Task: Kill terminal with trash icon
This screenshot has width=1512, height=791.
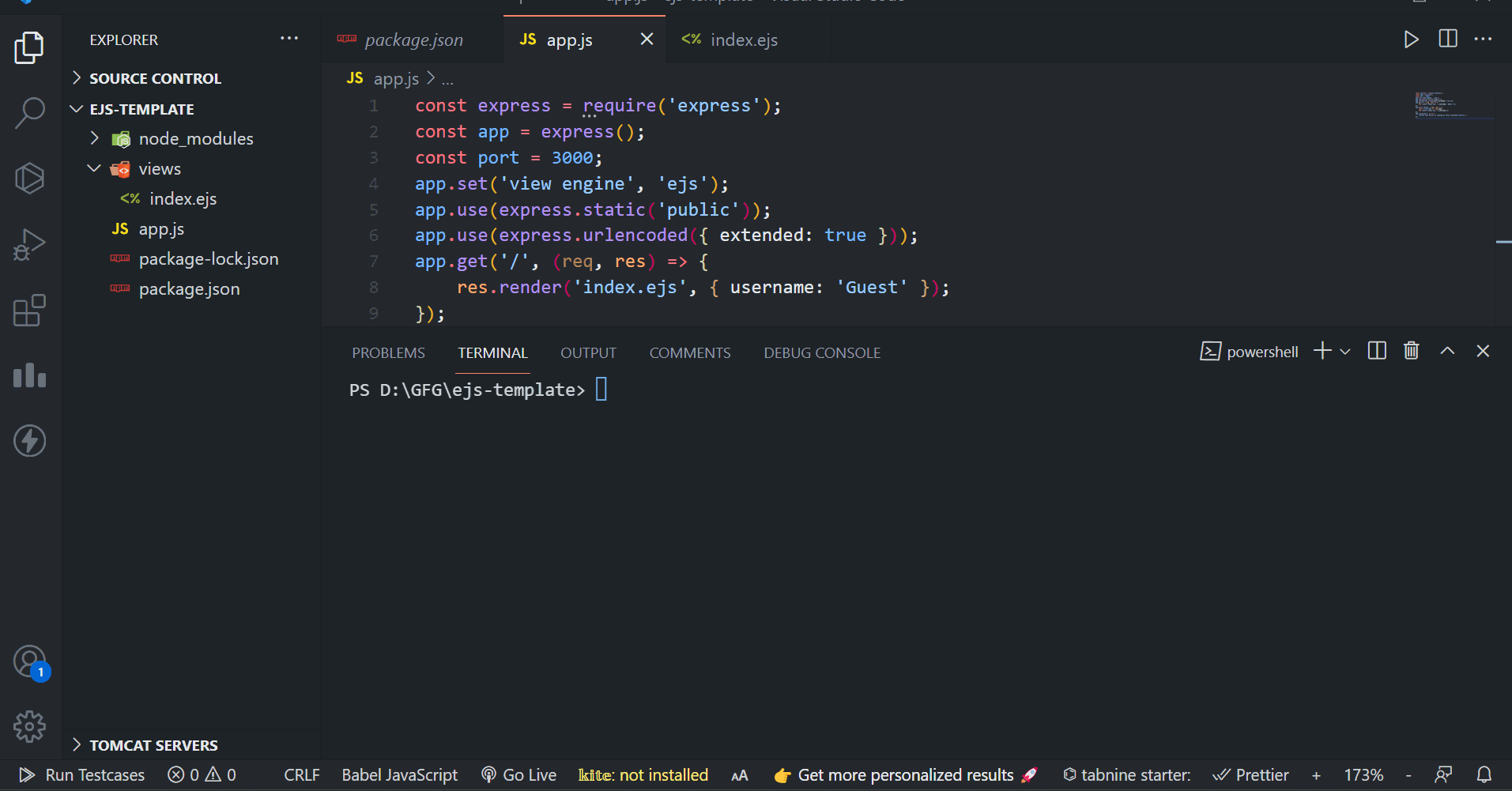Action: (x=1411, y=351)
